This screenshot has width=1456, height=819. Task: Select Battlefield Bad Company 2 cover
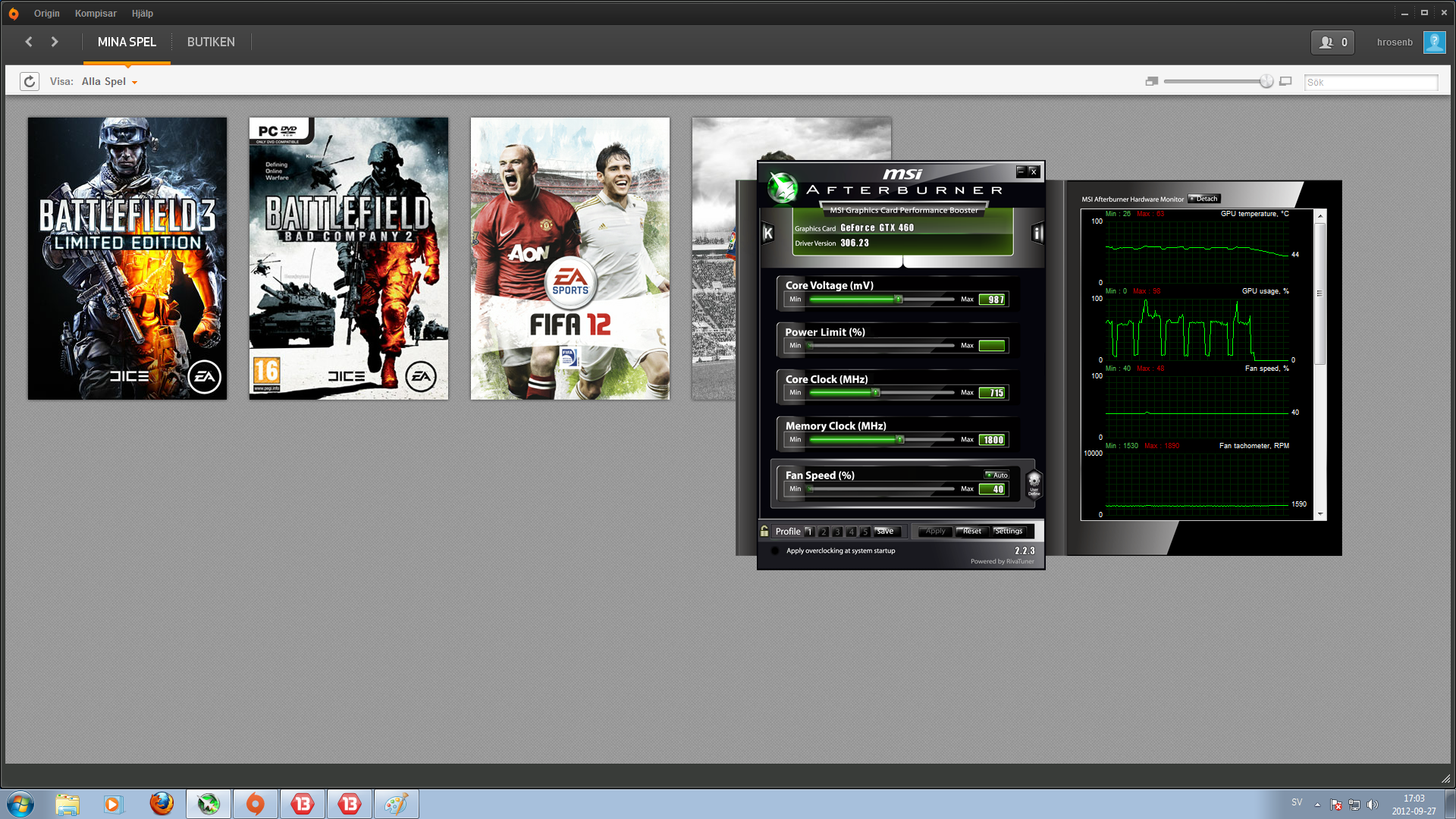pos(349,258)
